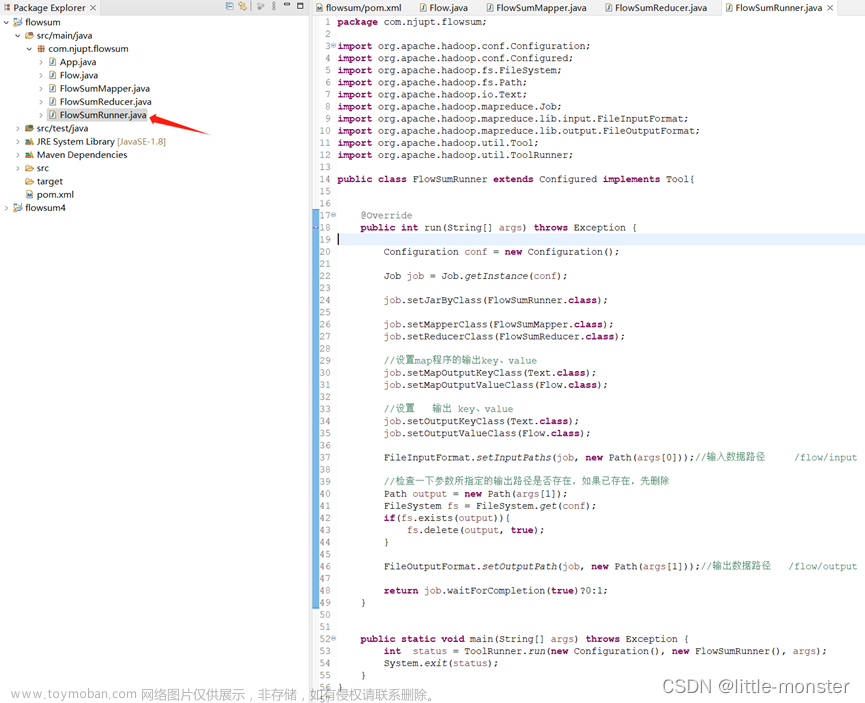Expand the FlowSumRunner.java tree node
This screenshot has height=703, width=865.
click(x=41, y=115)
